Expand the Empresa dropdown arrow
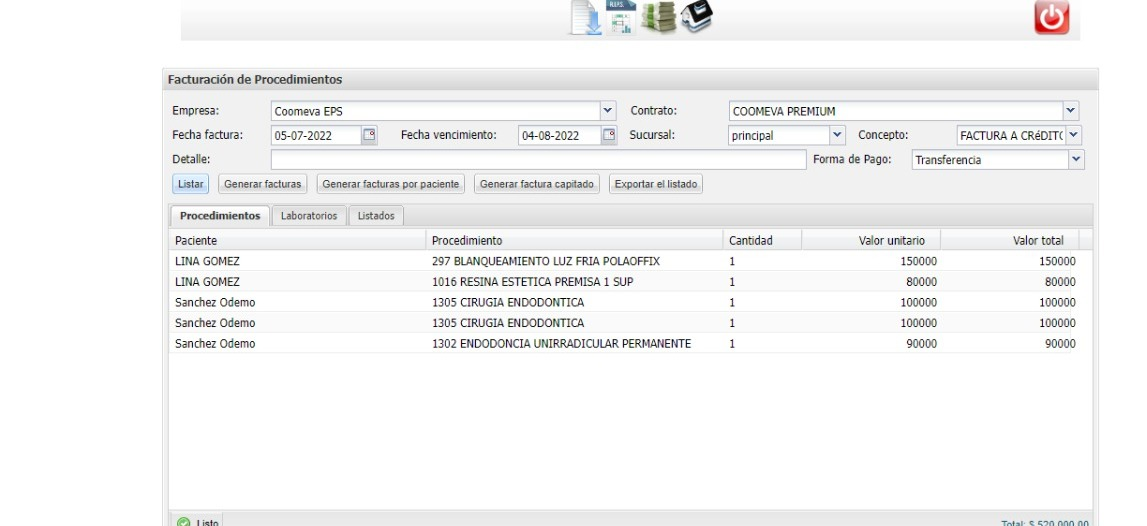 point(608,111)
